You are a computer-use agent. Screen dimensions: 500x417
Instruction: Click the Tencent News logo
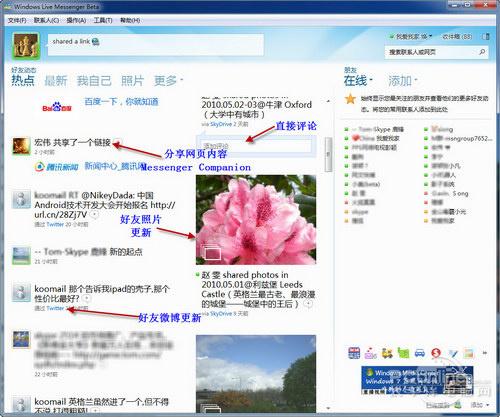point(57,166)
